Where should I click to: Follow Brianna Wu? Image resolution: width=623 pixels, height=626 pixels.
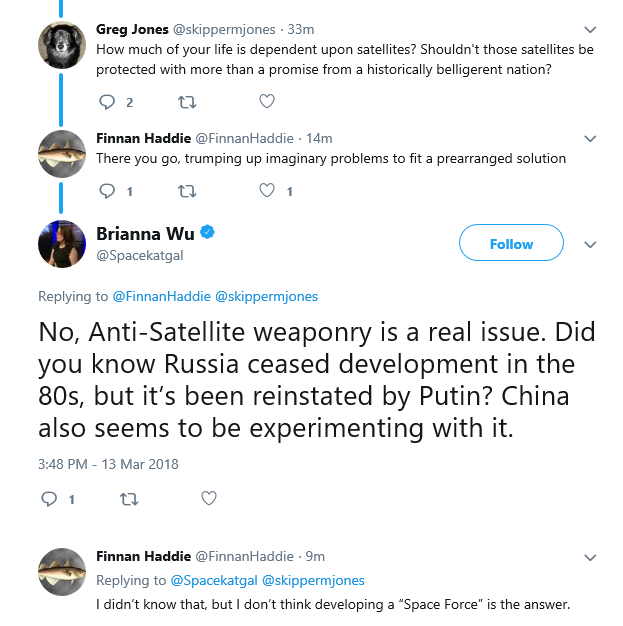pyautogui.click(x=511, y=243)
